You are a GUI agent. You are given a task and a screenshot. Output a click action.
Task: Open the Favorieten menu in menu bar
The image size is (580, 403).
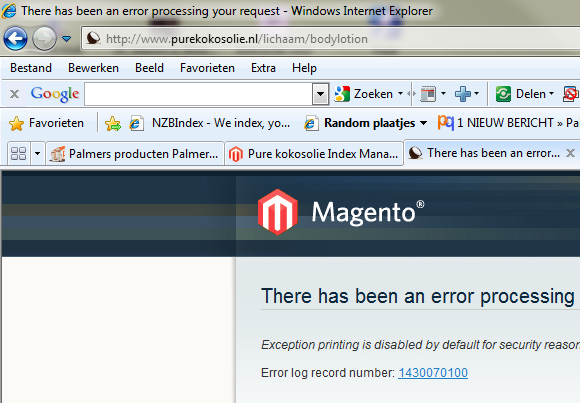pyautogui.click(x=208, y=68)
